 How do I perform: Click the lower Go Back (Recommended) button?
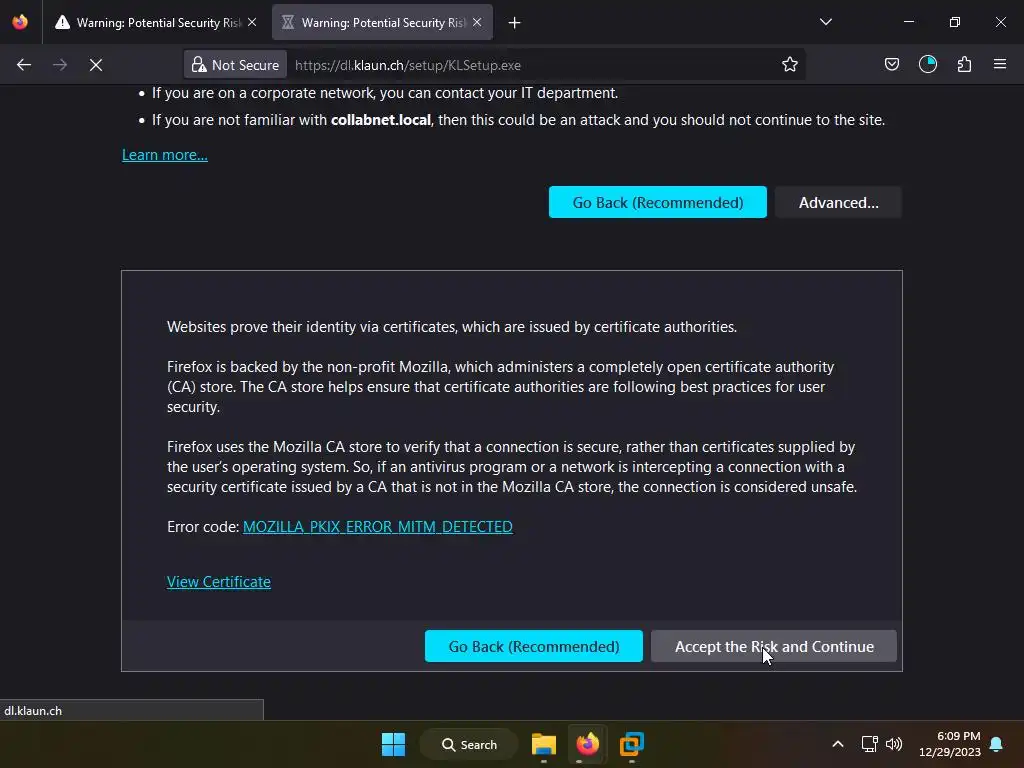click(x=534, y=646)
